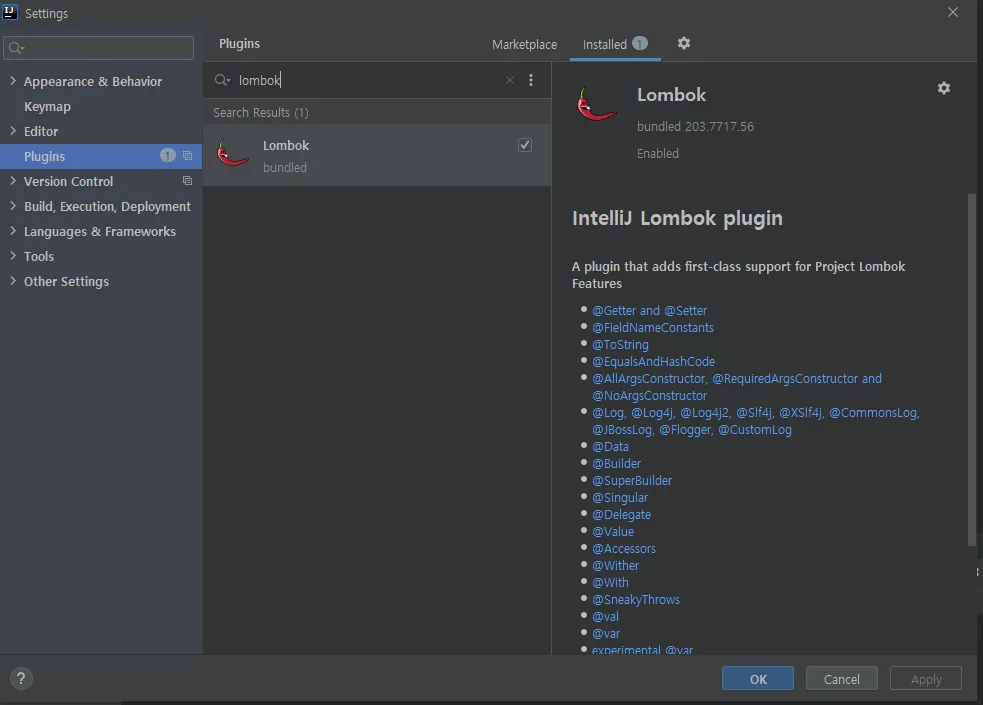Screen dimensions: 983x705
Task: Open the Lombok plugin detail gear menu
Action: 944,88
